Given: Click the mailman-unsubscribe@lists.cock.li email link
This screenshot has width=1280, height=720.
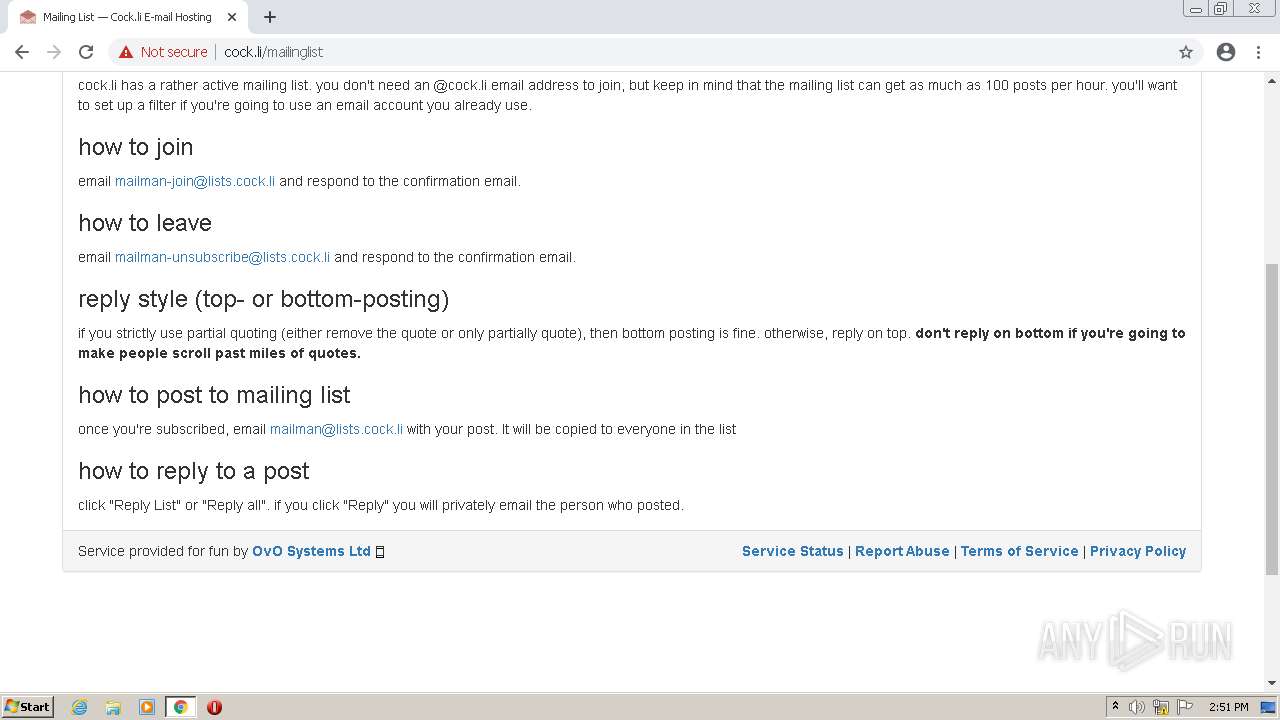Looking at the screenshot, I should (222, 257).
